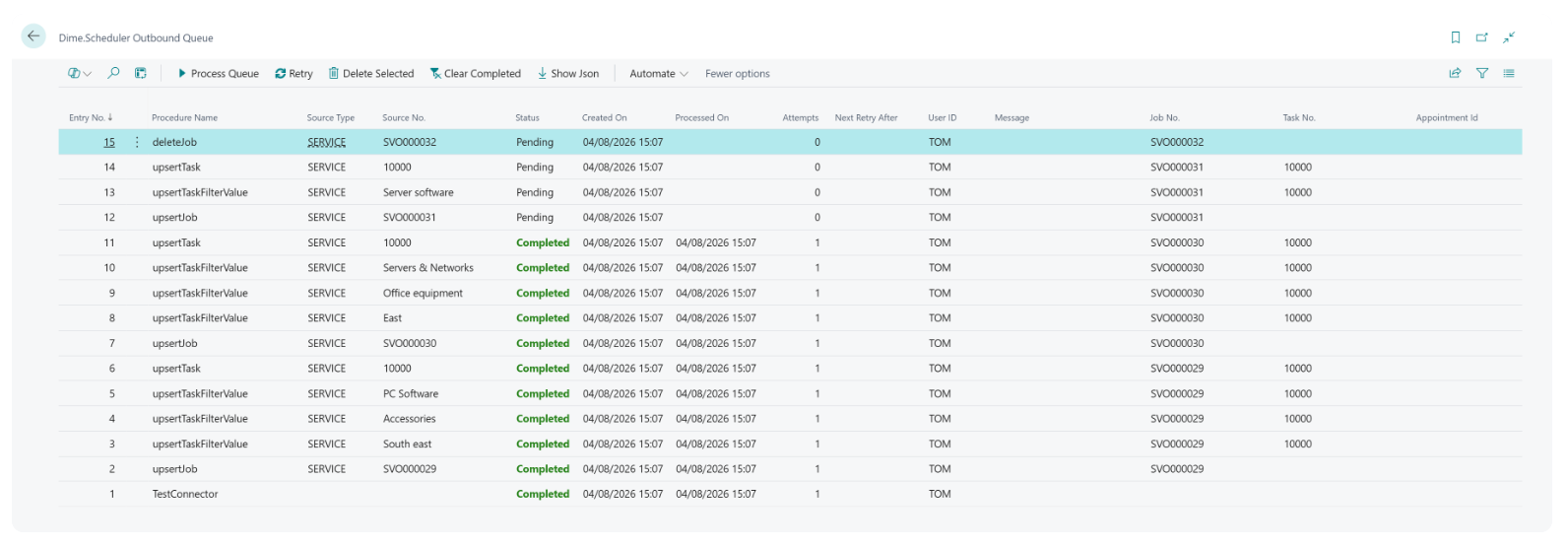
Task: Sort by the Entry No. column header
Action: [91, 117]
